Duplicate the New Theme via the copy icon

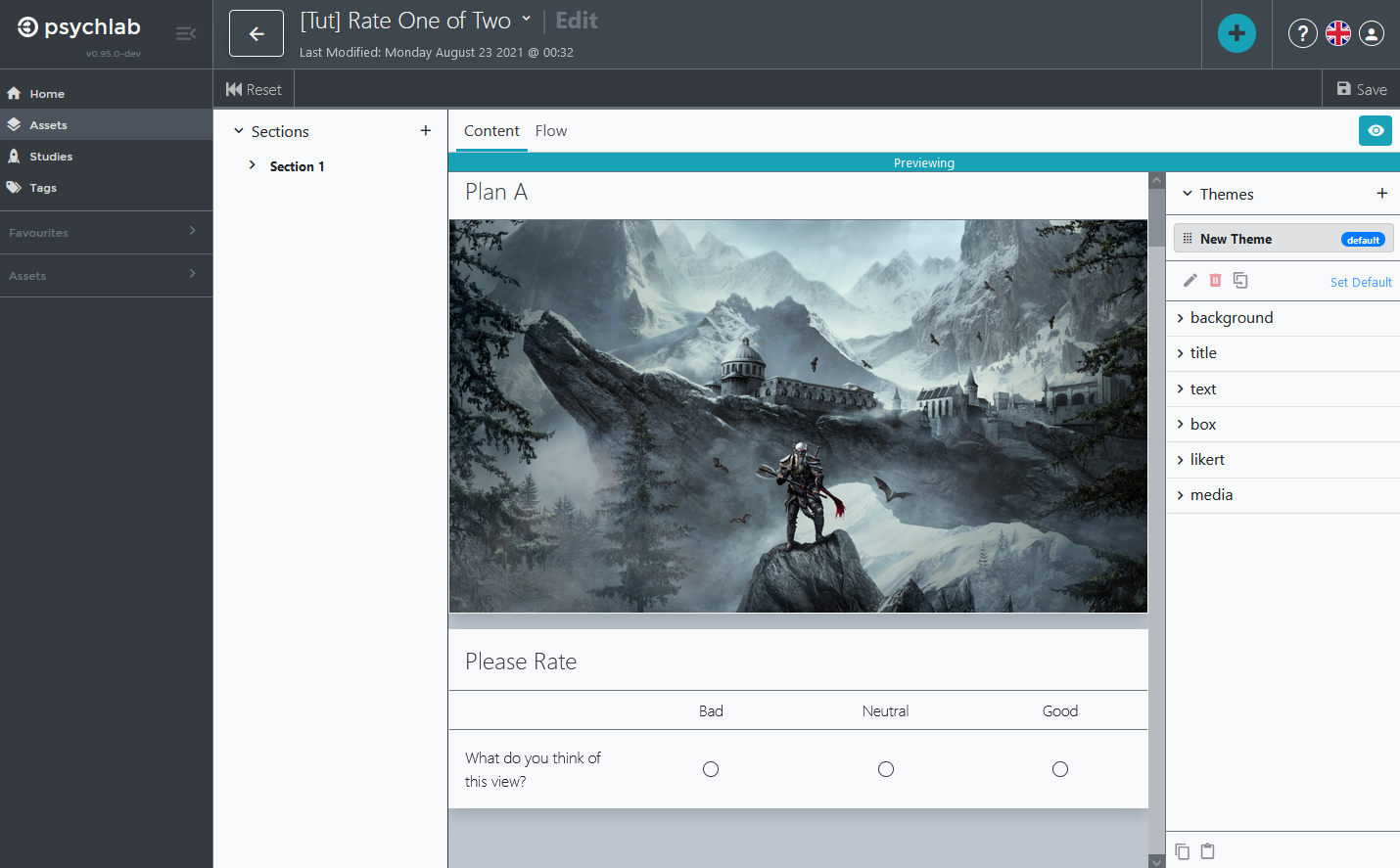1240,280
